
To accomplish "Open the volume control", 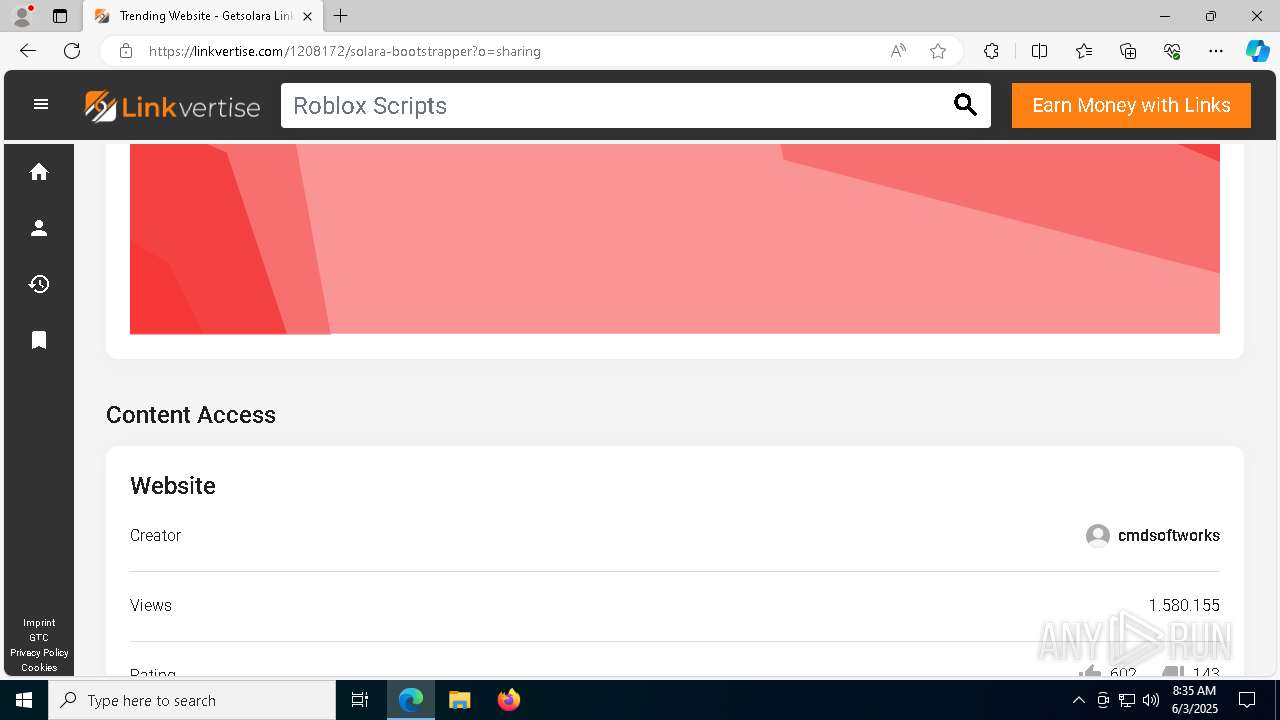I will click(1151, 700).
